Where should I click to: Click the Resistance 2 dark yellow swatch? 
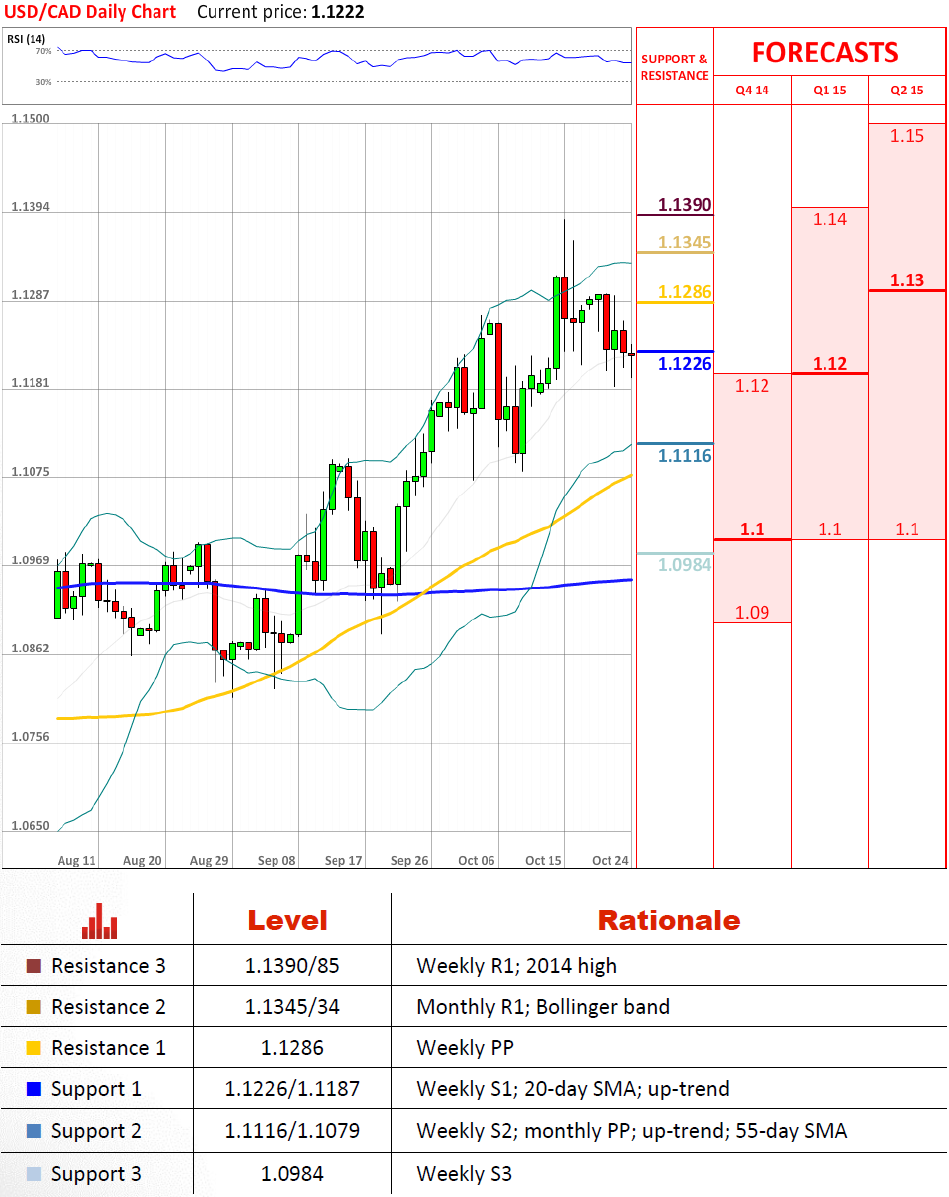pyautogui.click(x=34, y=1007)
